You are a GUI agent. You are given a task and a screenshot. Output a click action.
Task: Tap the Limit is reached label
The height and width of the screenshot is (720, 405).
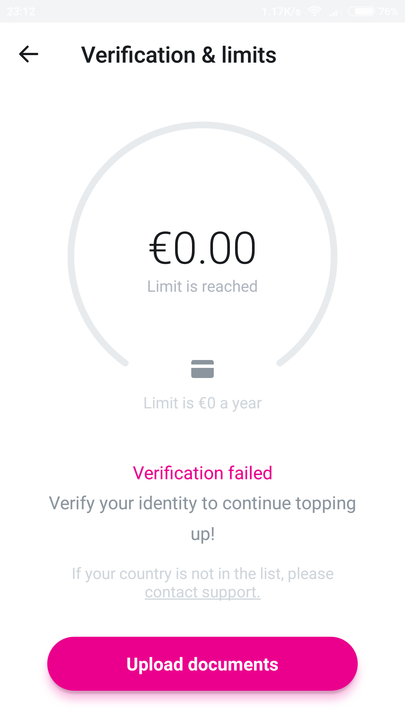pos(202,287)
